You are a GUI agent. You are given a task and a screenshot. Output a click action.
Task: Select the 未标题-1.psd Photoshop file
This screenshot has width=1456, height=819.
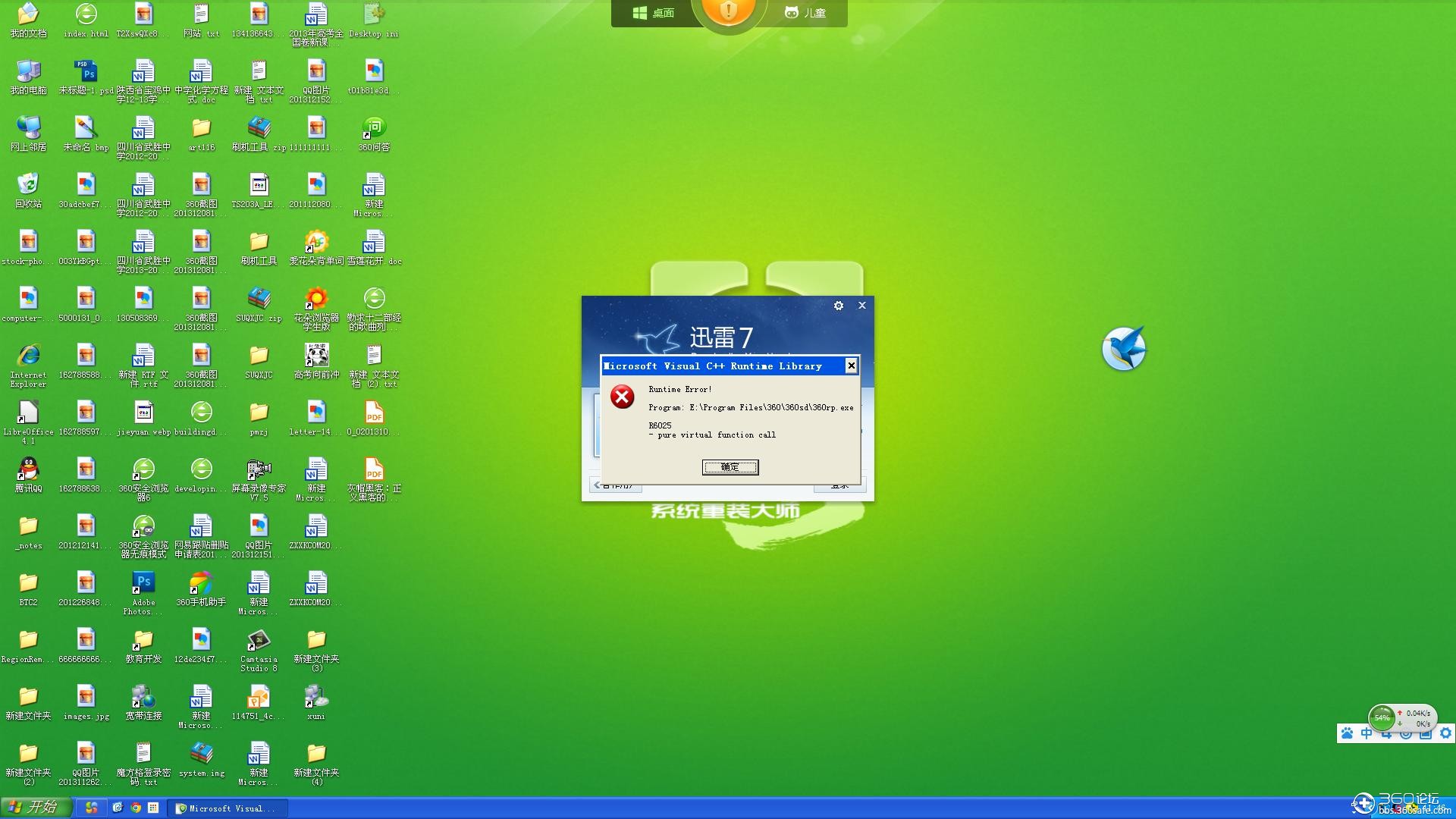click(86, 77)
